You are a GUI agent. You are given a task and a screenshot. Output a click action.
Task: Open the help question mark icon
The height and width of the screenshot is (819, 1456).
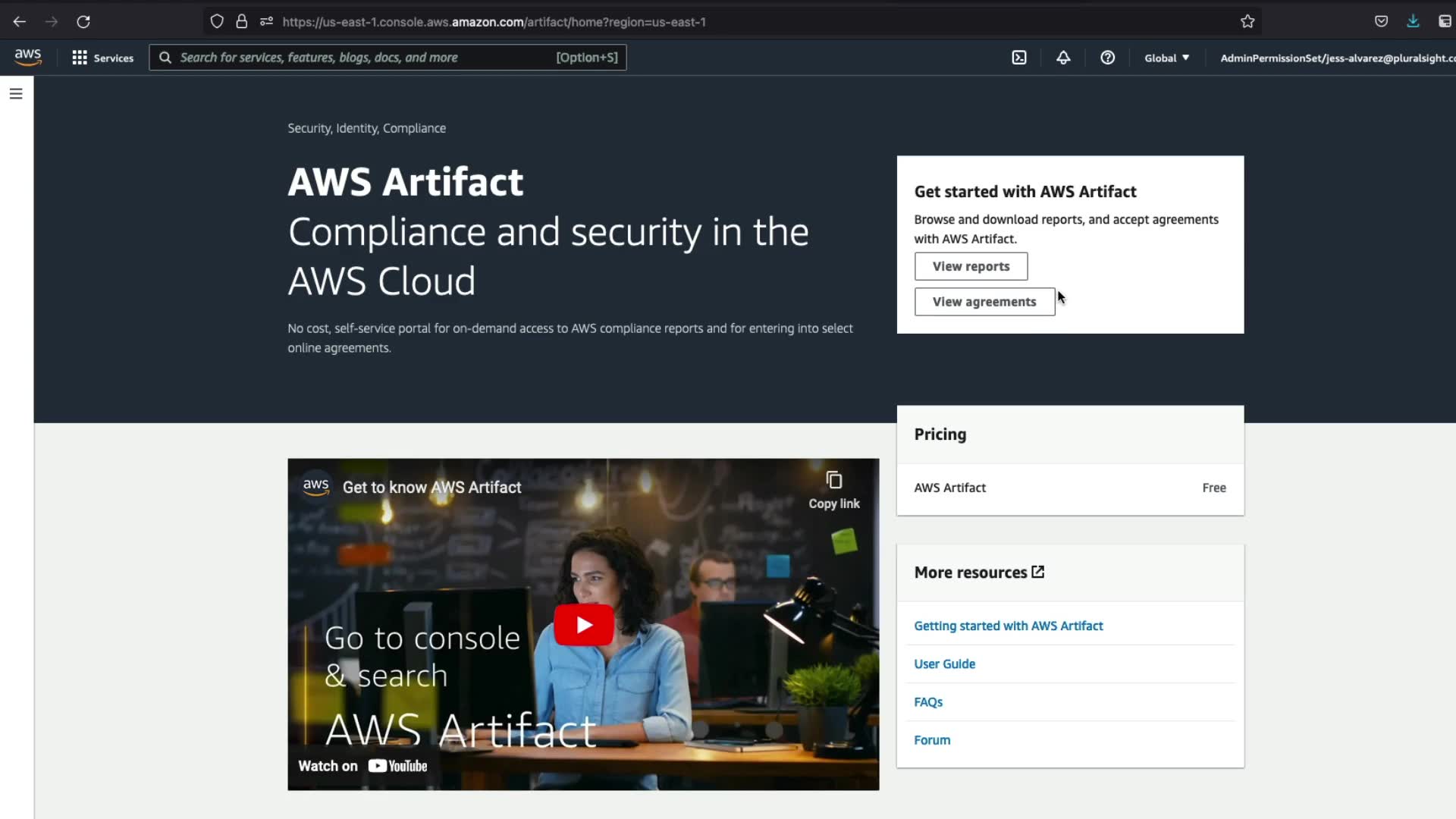(1107, 58)
